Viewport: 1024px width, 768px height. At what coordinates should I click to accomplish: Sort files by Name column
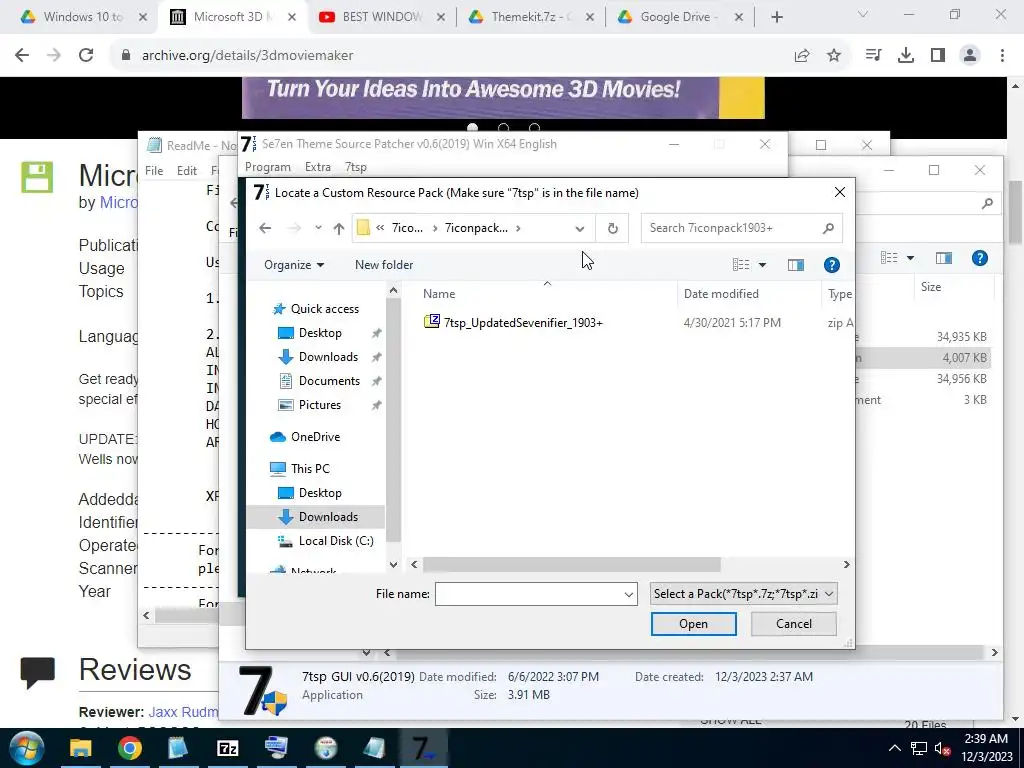coord(439,294)
